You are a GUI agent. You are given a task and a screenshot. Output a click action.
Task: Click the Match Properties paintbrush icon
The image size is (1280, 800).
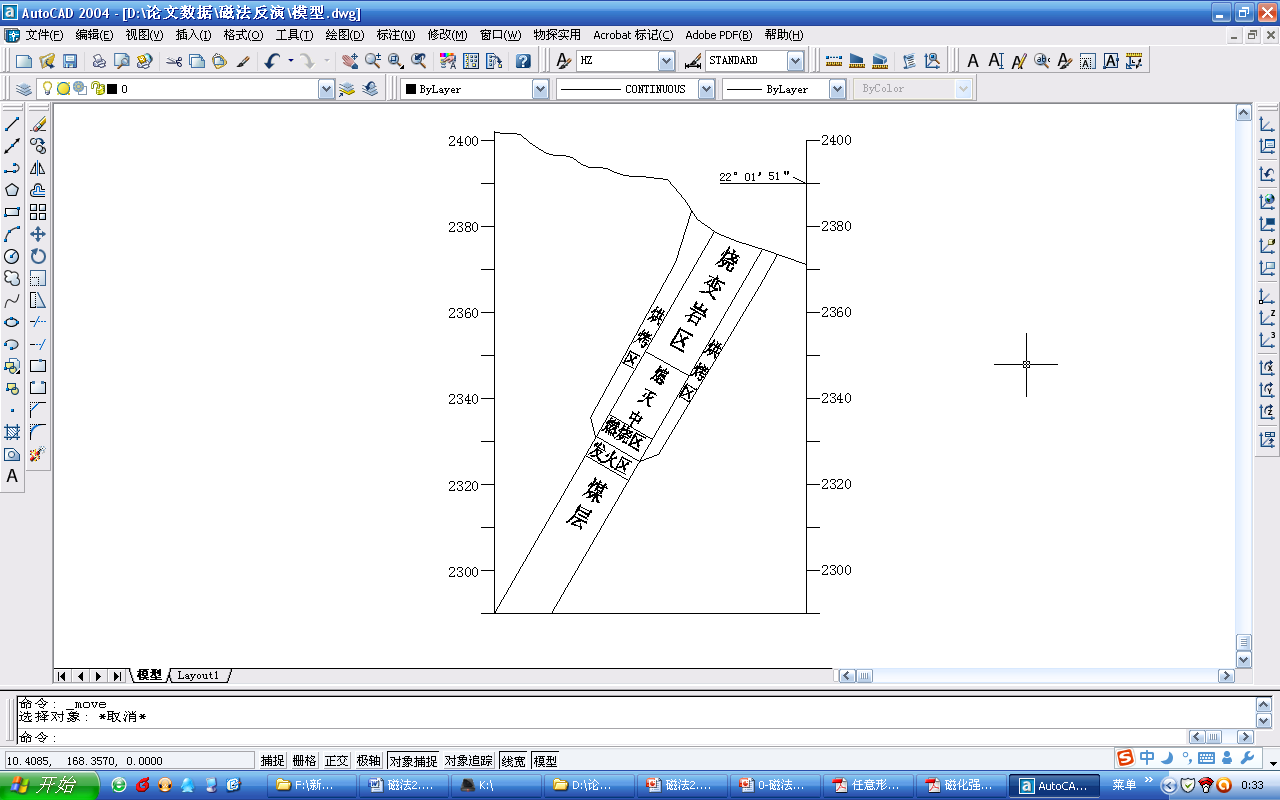point(243,61)
